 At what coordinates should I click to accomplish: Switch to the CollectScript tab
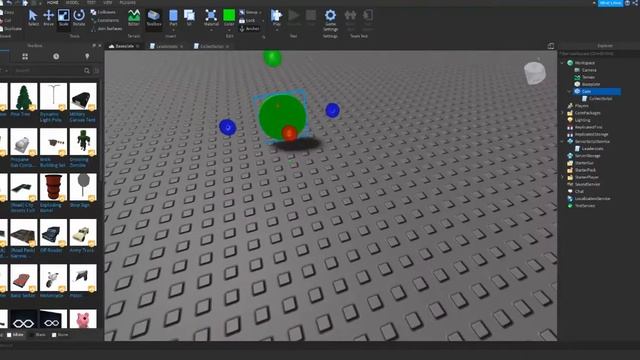tap(211, 46)
